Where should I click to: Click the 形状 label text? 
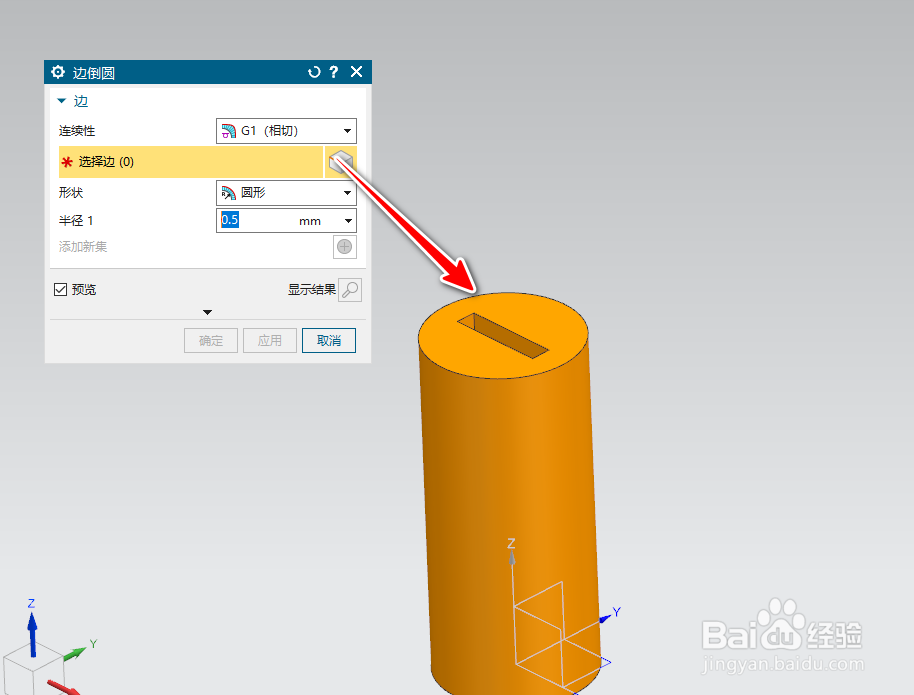[x=71, y=192]
